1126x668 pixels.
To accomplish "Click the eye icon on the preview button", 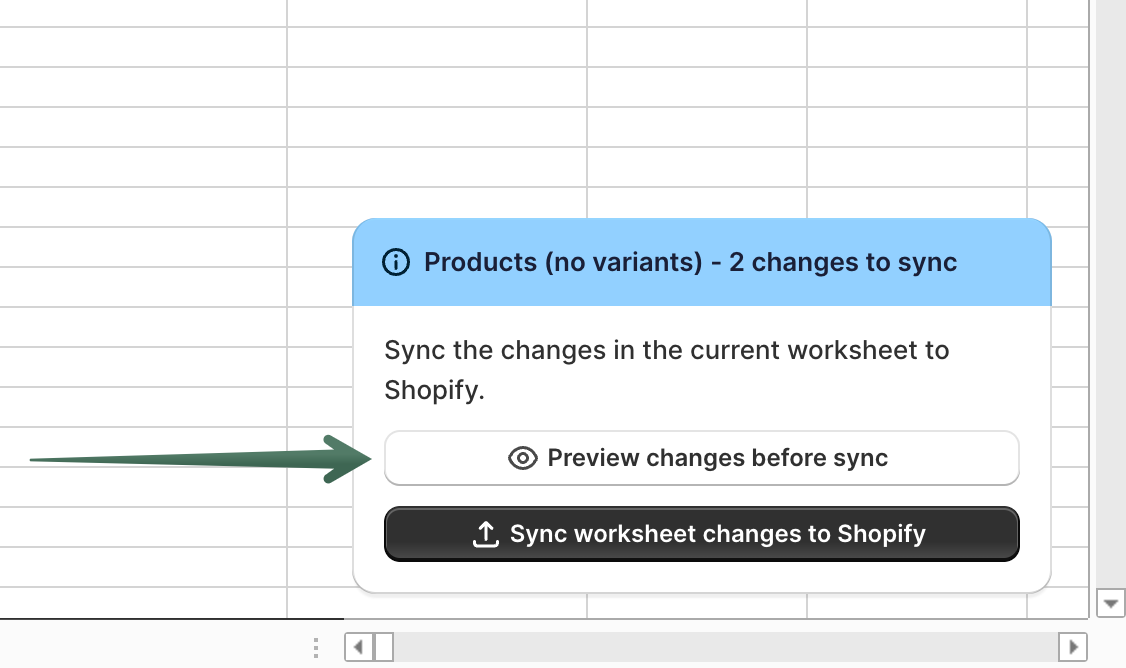I will (x=522, y=457).
